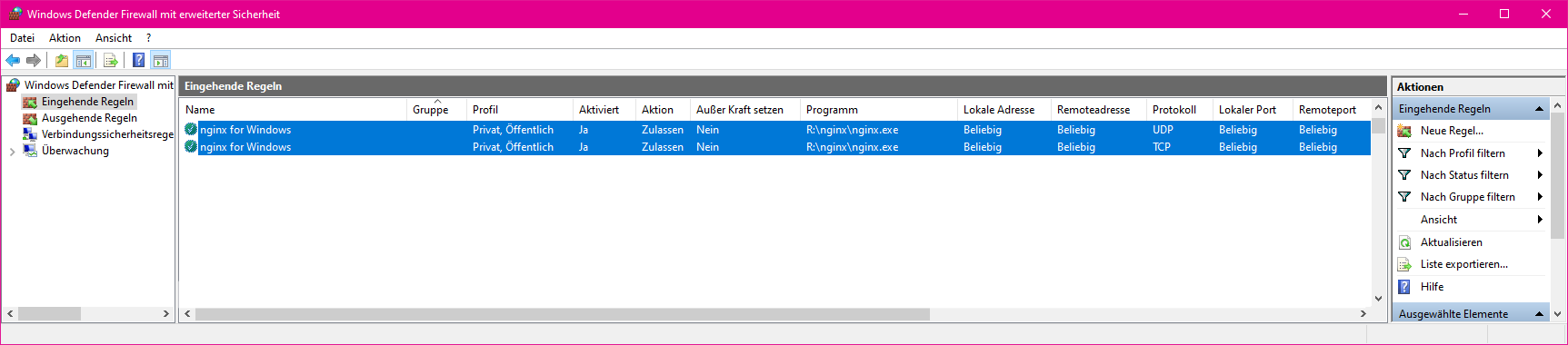Click Liste exportieren... action
Image resolution: width=1568 pixels, height=345 pixels.
(1463, 264)
